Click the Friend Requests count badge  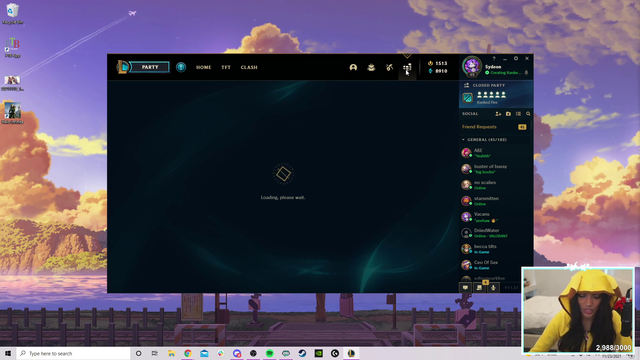pos(522,127)
